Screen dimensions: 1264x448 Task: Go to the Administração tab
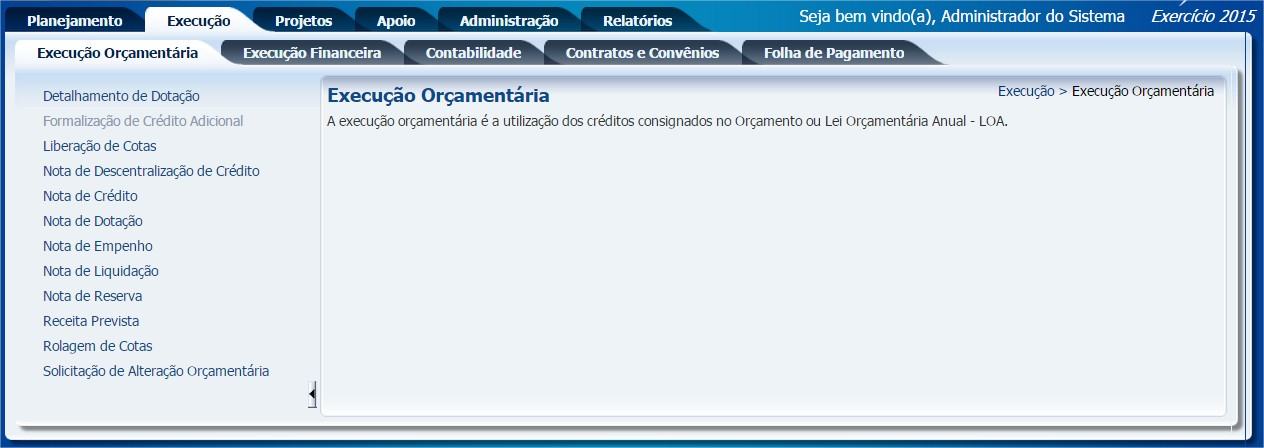click(x=508, y=21)
